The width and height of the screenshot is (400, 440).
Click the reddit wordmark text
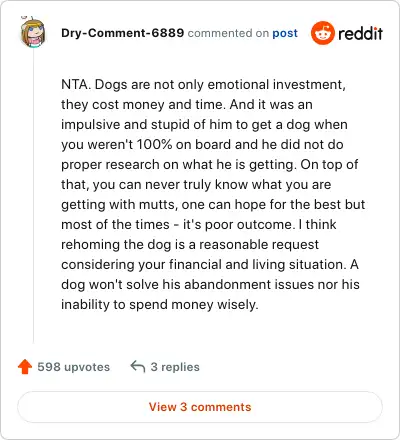(x=360, y=34)
